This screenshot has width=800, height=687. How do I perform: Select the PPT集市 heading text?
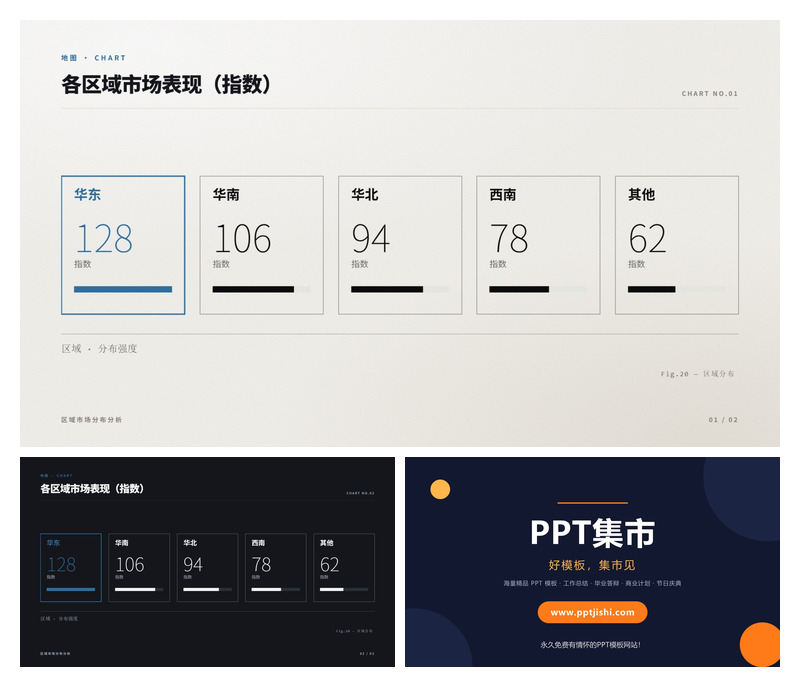(x=592, y=533)
